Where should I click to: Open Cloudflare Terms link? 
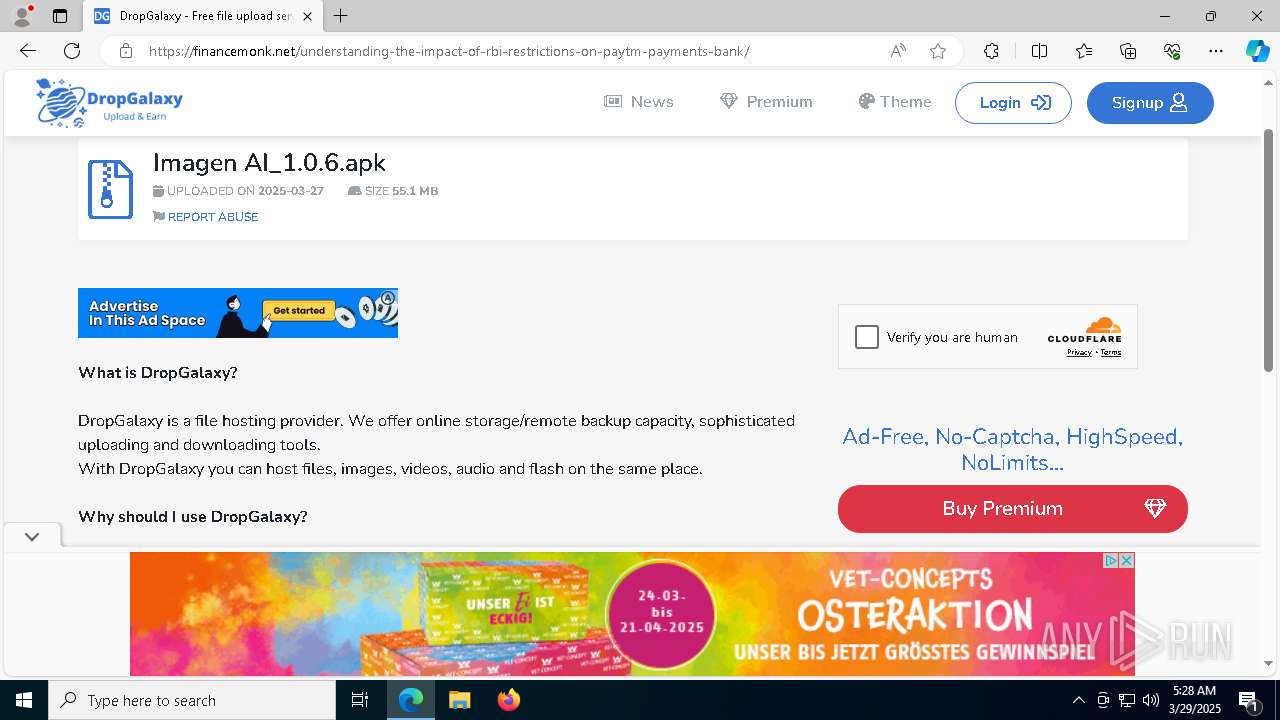pos(1111,352)
